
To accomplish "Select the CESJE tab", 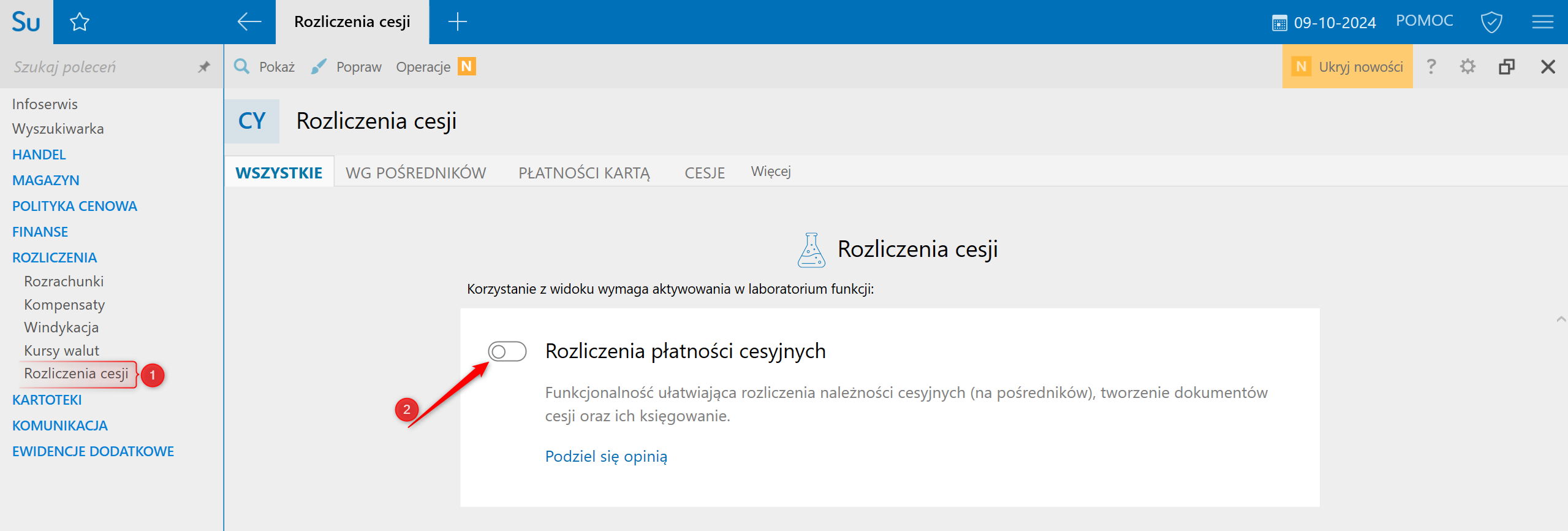I will (x=705, y=173).
